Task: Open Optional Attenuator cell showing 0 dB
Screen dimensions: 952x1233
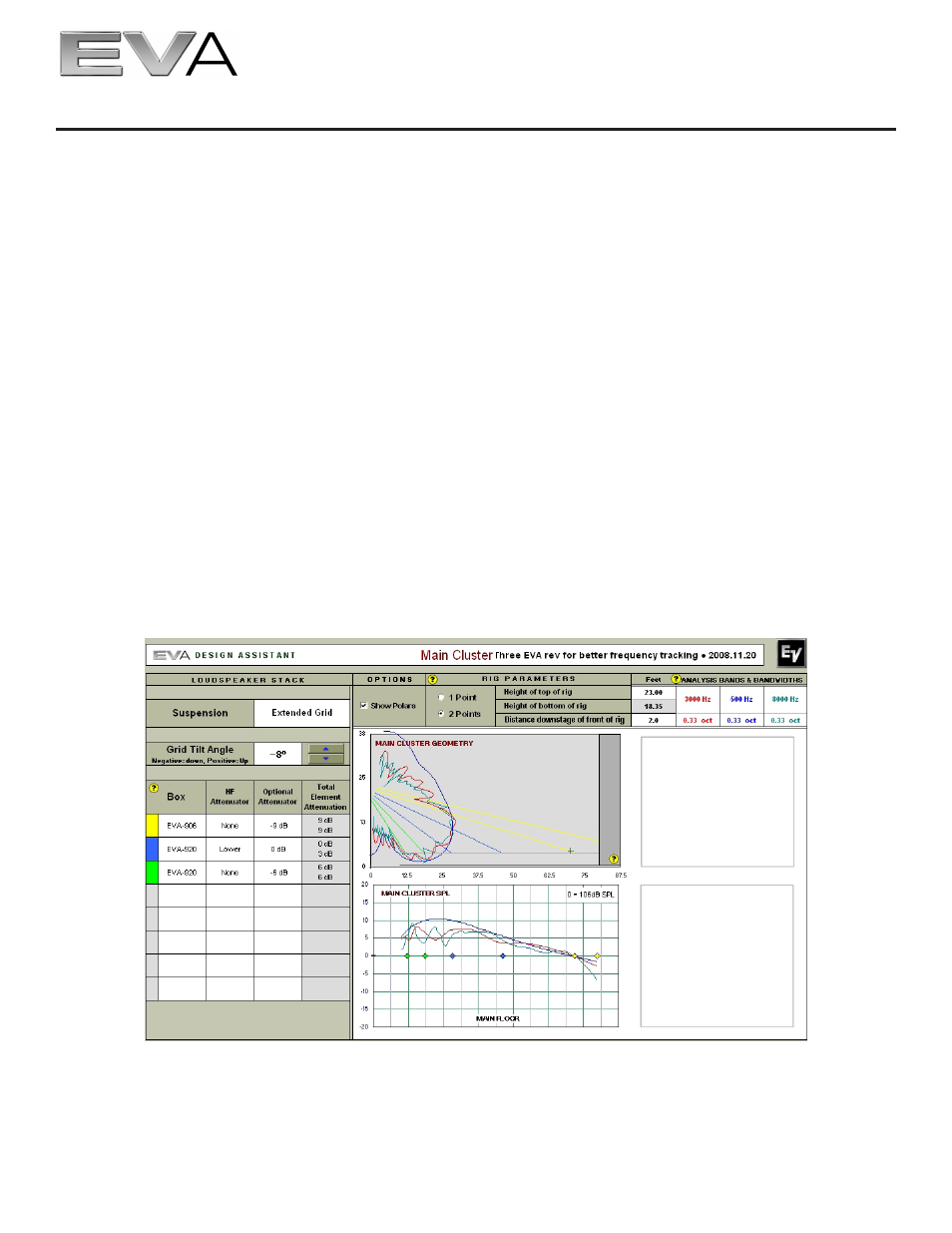Action: tap(277, 849)
